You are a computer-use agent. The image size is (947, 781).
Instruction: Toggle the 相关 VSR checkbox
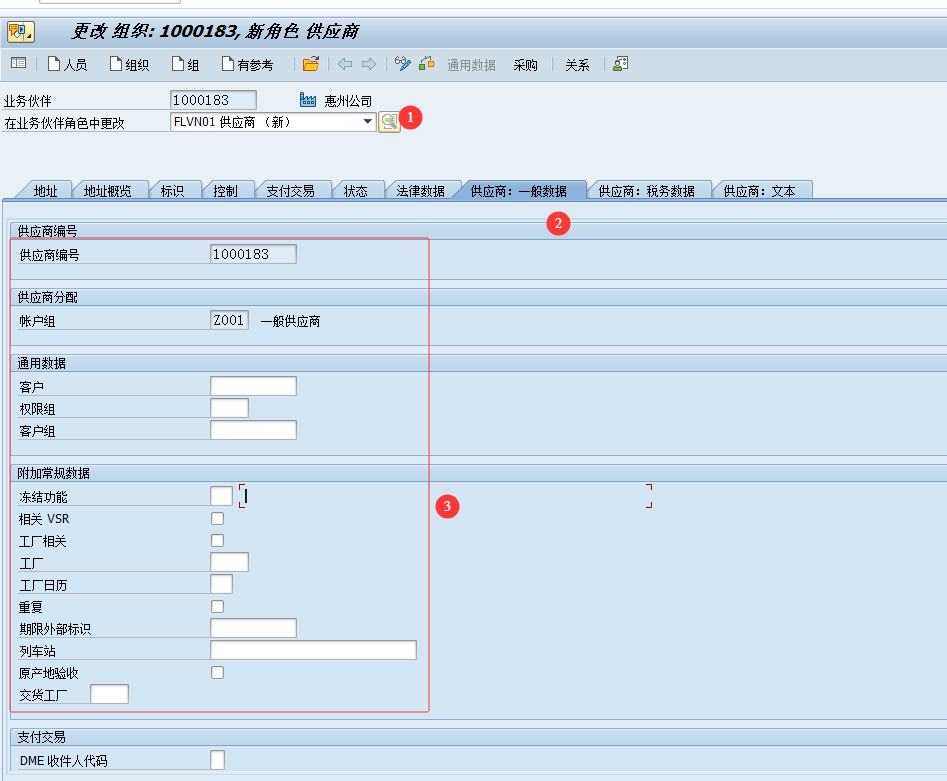click(217, 519)
